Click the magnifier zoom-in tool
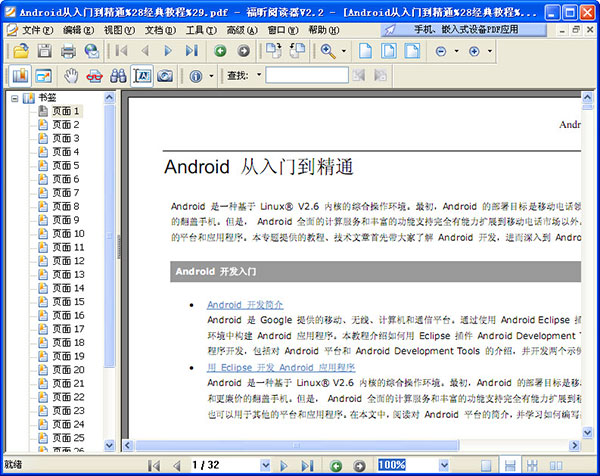This screenshot has width=600, height=476. [x=328, y=50]
